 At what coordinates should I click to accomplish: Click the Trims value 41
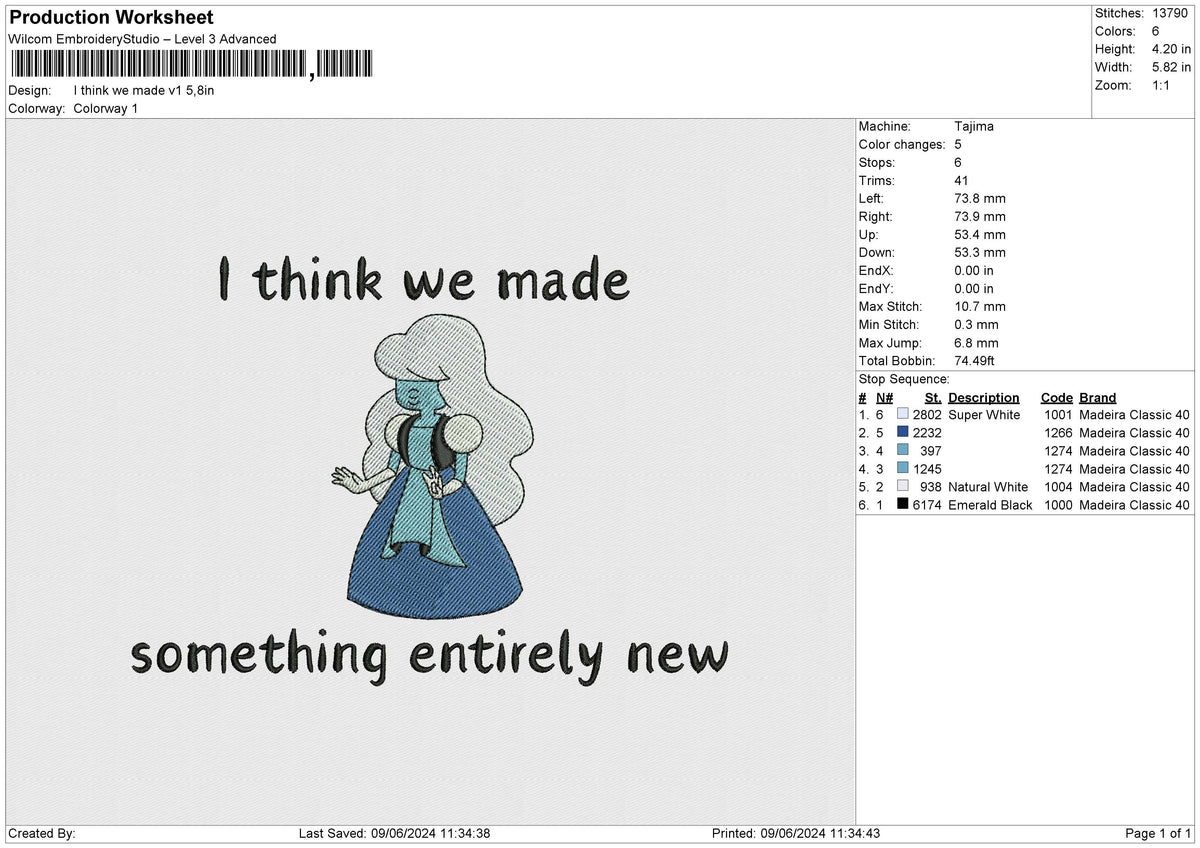pos(962,180)
